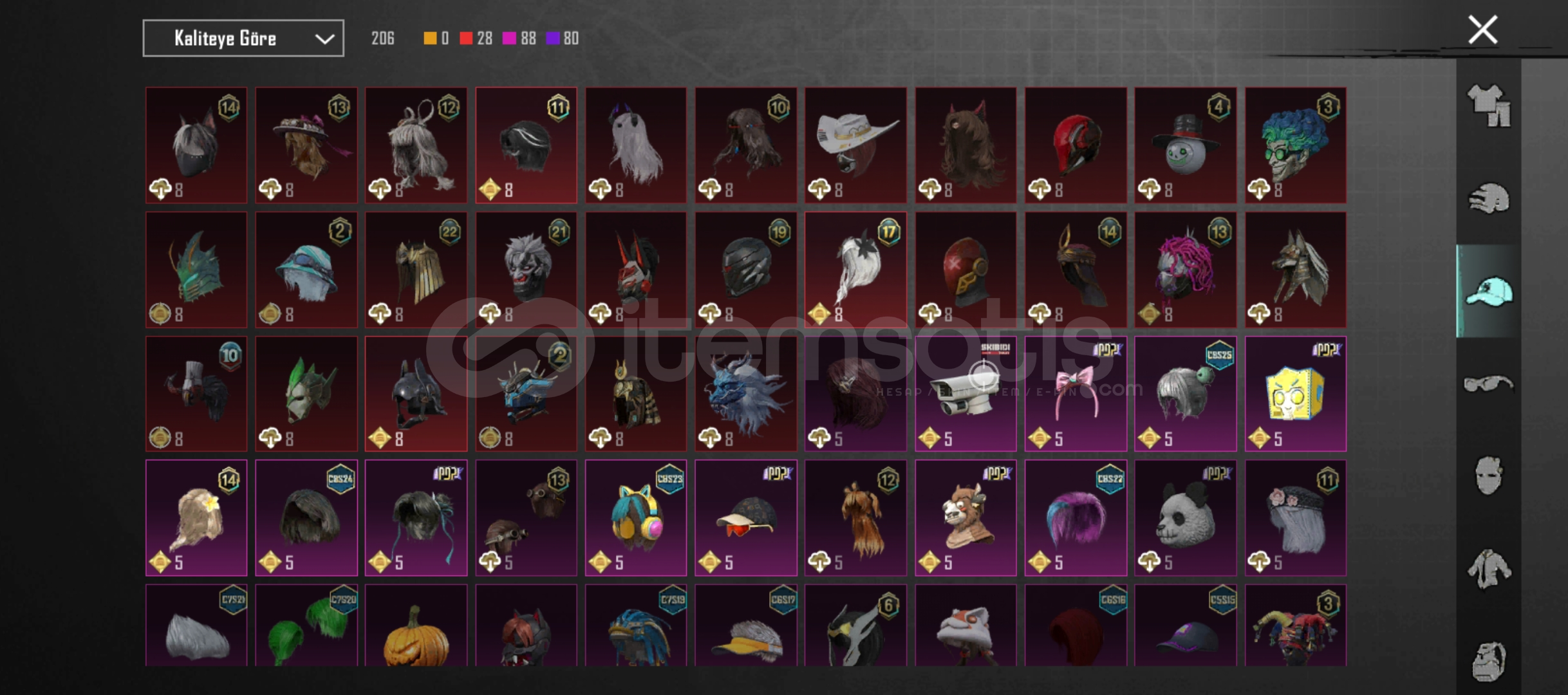Open the face mask category icon
The height and width of the screenshot is (695, 1568).
coord(1489,476)
